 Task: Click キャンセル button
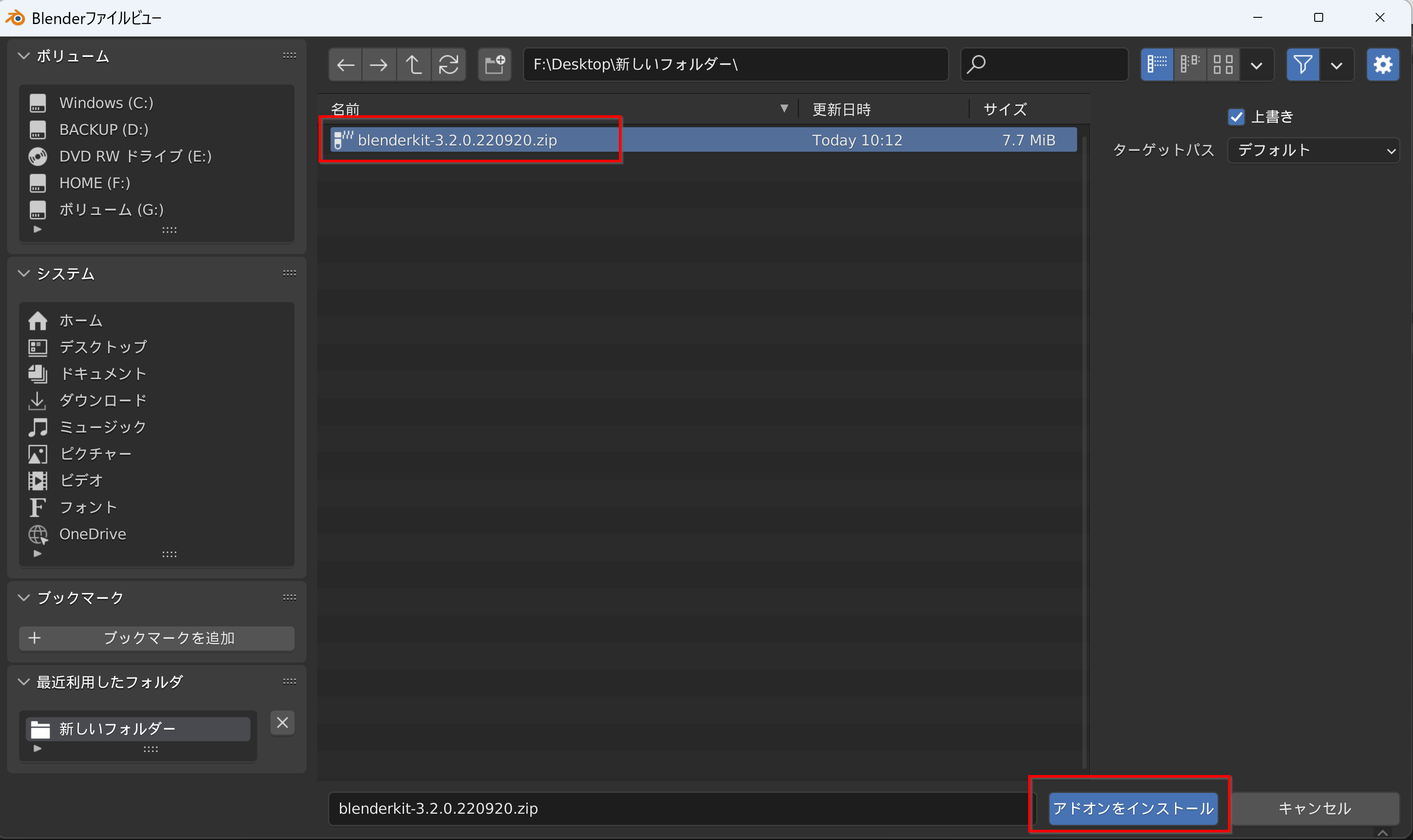coord(1315,808)
